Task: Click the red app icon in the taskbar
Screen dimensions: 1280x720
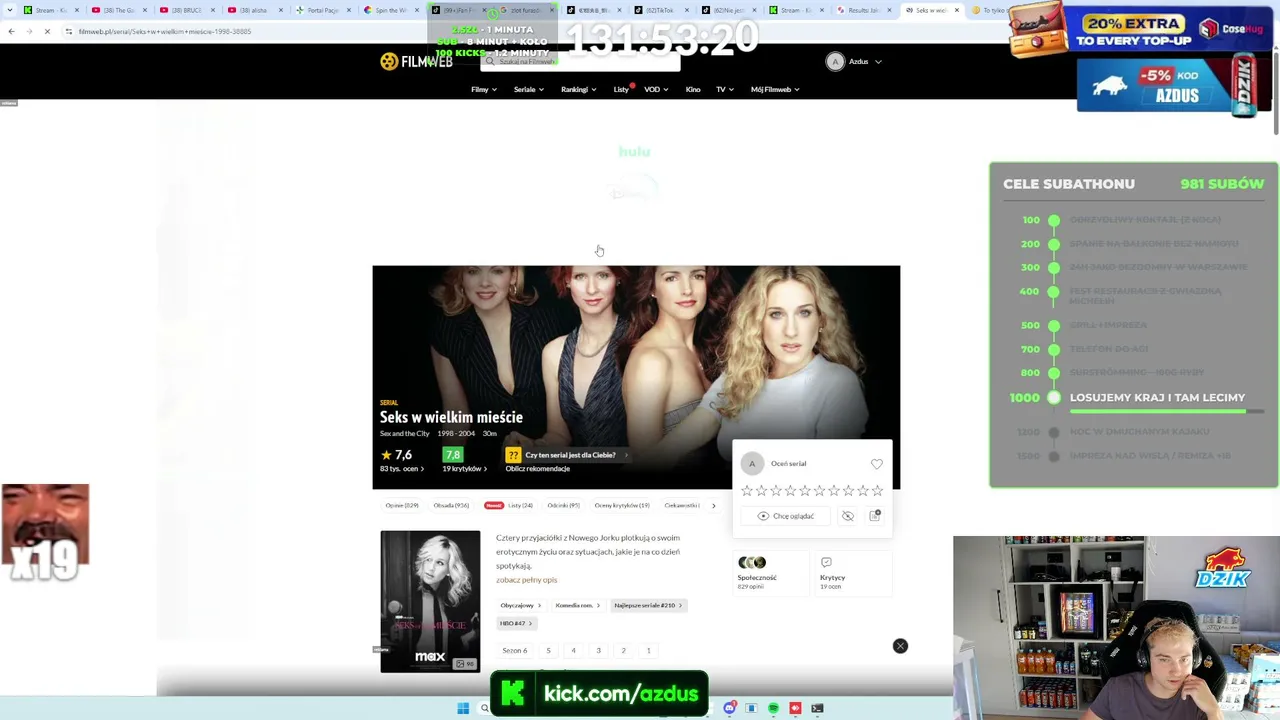Action: click(x=795, y=709)
